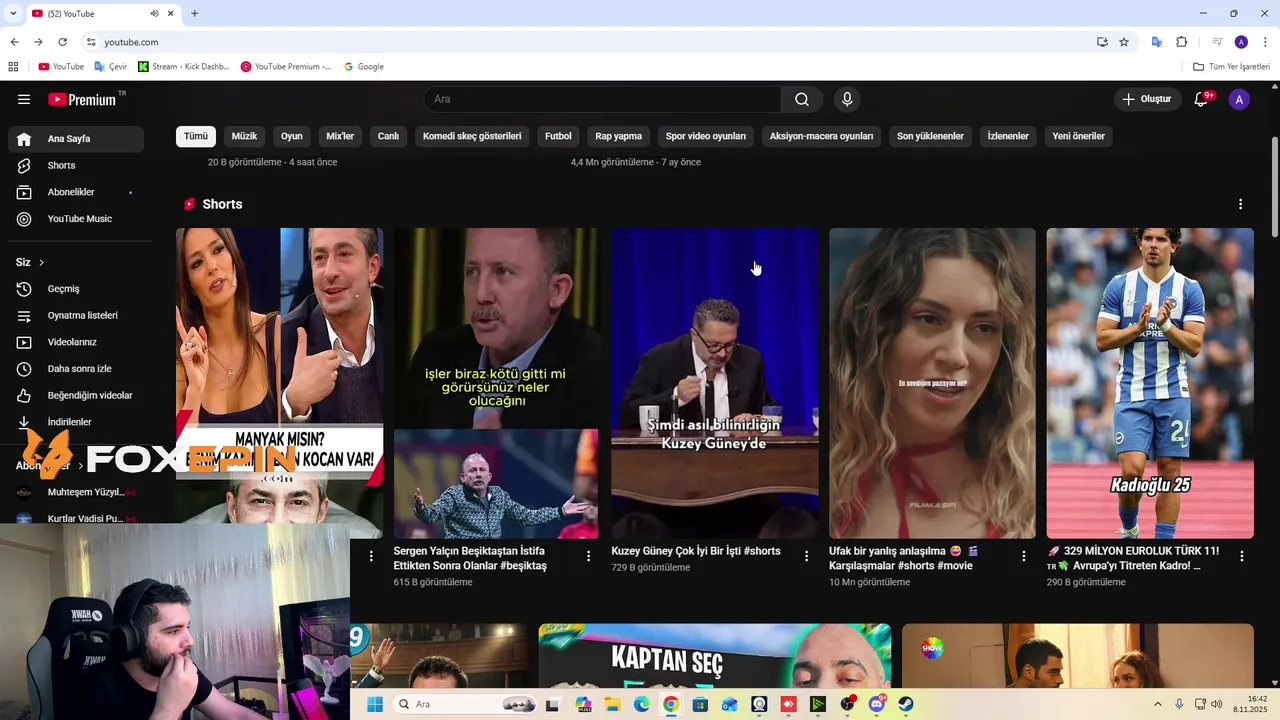Open Chrome media controls icon
The width and height of the screenshot is (1280, 720).
point(1217,42)
